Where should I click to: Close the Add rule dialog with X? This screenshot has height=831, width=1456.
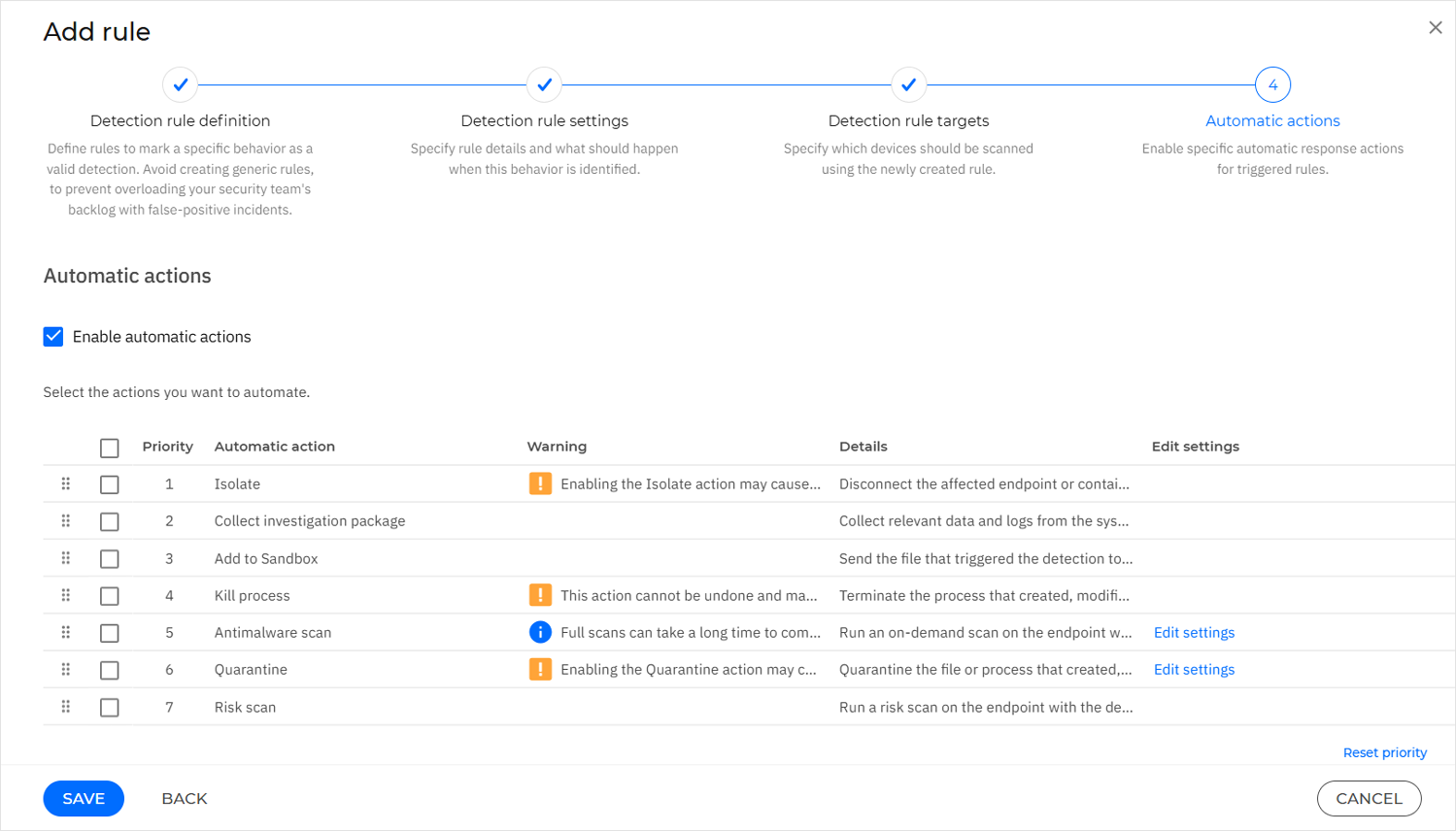1435,28
